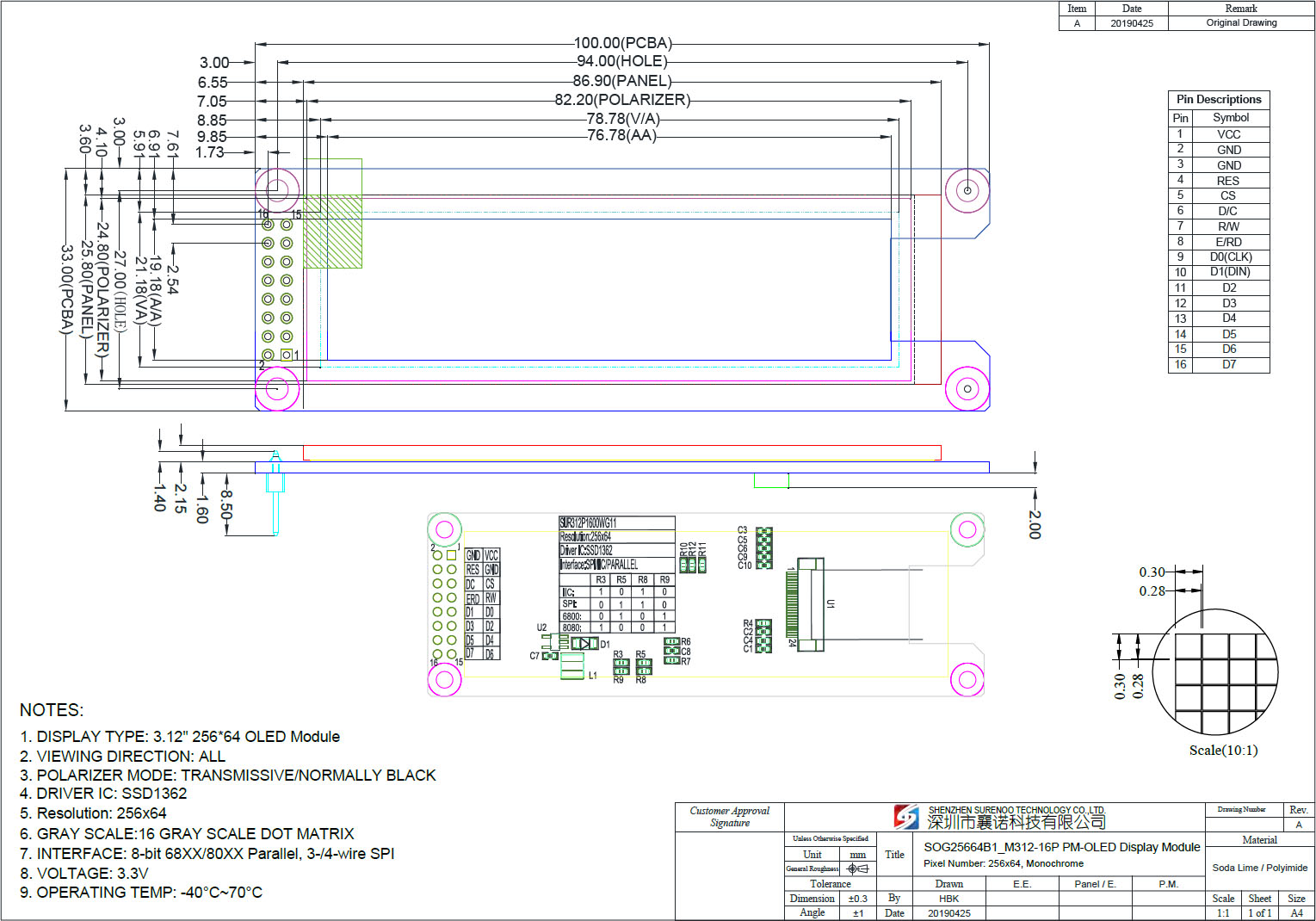Click the Surenoo company logo in title block
1316x921 pixels.
[906, 817]
